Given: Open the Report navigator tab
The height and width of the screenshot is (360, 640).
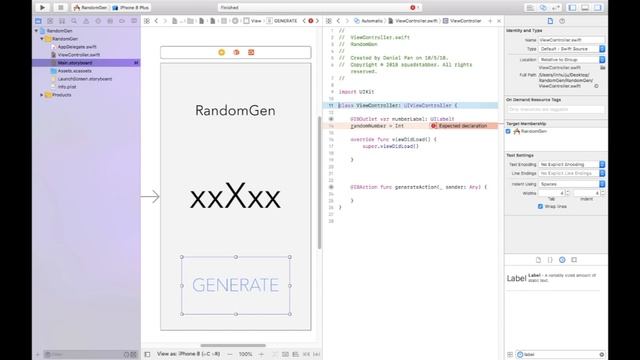Looking at the screenshot, I should (134, 21).
